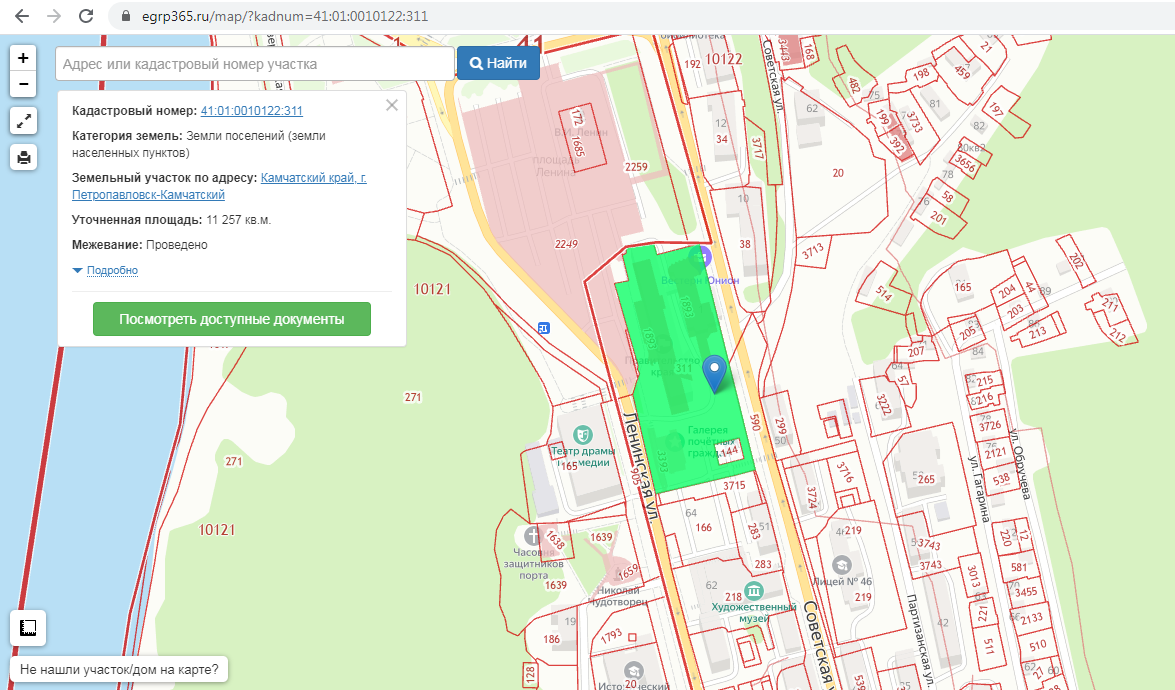Print the map using printer icon
Image resolution: width=1175 pixels, height=690 pixels.
pyautogui.click(x=23, y=157)
